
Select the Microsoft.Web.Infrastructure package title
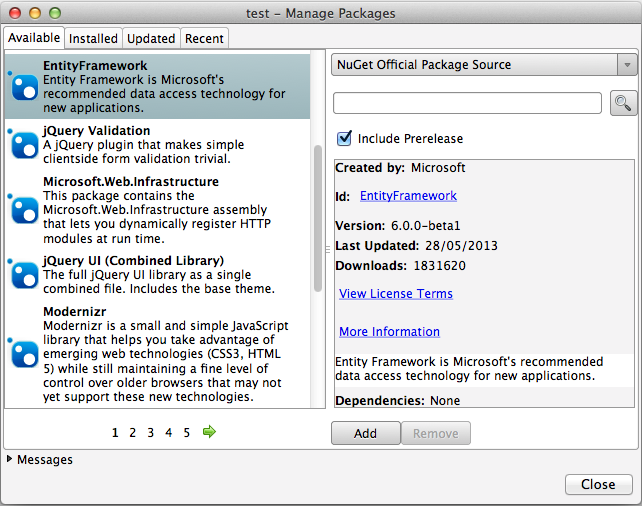point(131,181)
